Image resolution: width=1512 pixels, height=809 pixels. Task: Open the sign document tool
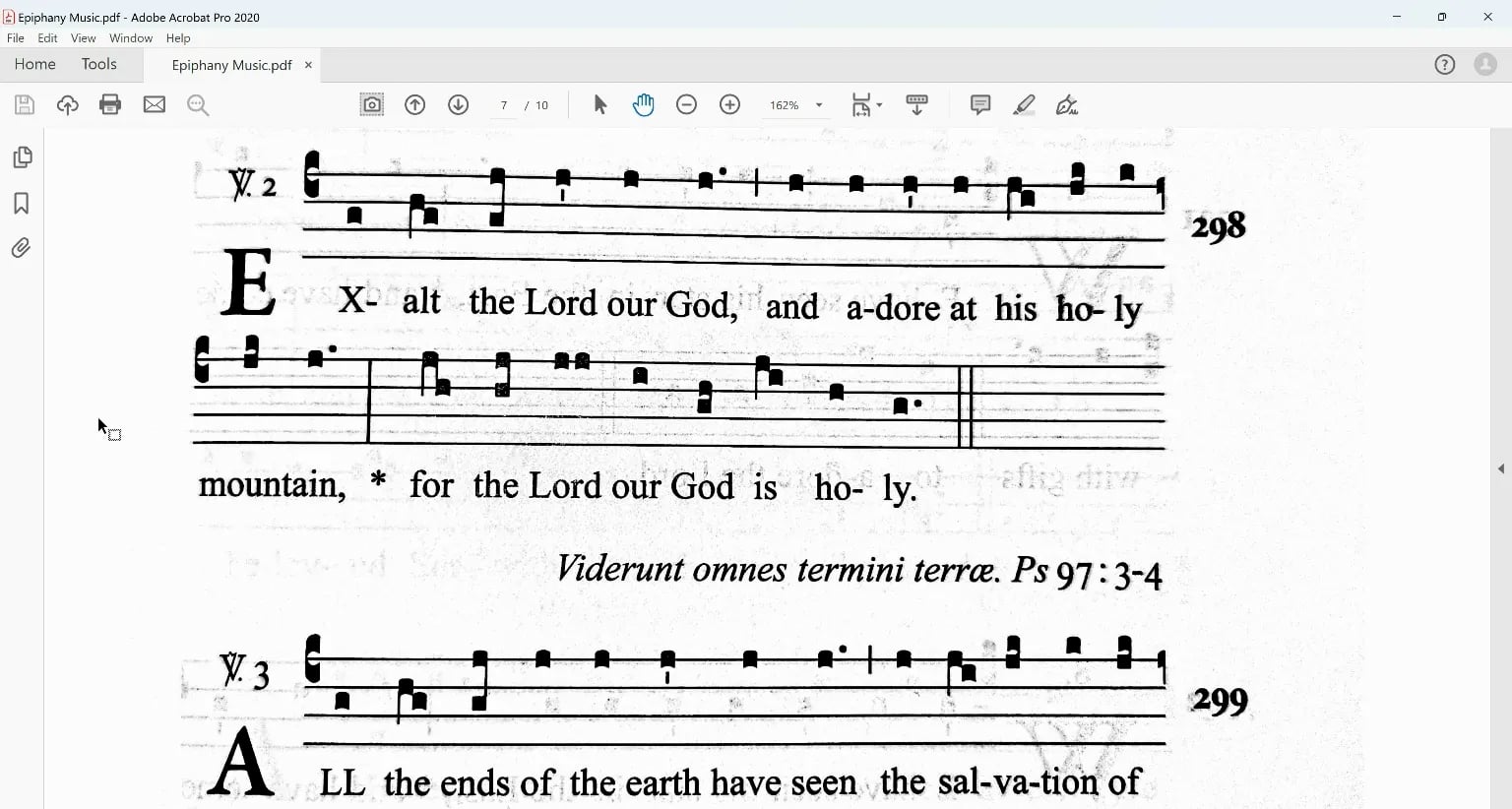click(x=1067, y=105)
